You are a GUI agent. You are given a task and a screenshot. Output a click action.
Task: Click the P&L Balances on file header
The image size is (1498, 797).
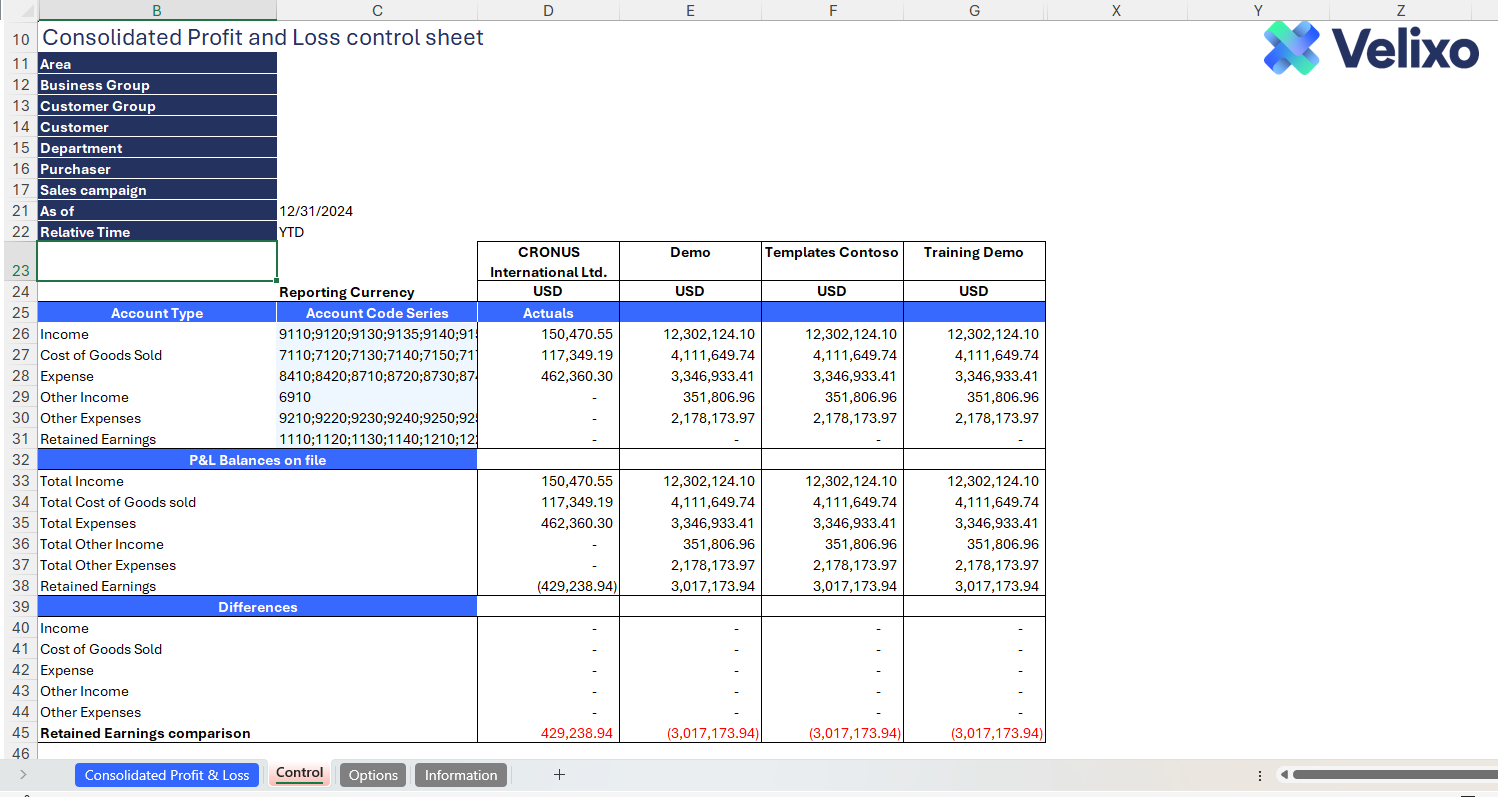[257, 460]
